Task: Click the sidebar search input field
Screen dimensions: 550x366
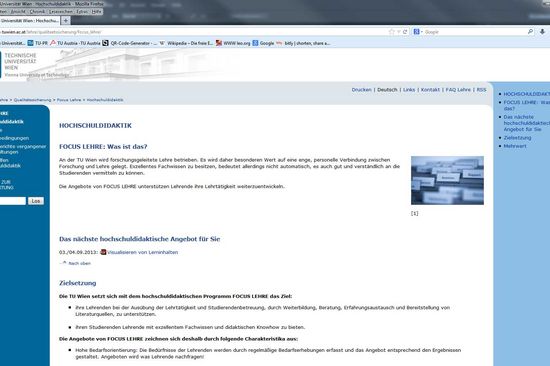Action: tap(13, 201)
